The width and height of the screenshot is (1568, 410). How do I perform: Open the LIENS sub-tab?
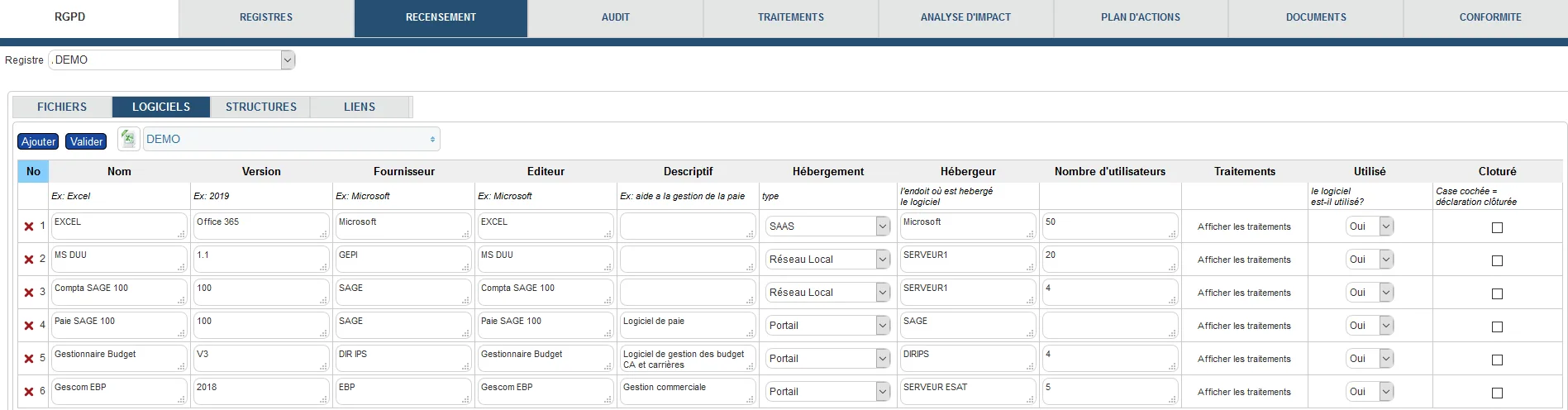[360, 107]
